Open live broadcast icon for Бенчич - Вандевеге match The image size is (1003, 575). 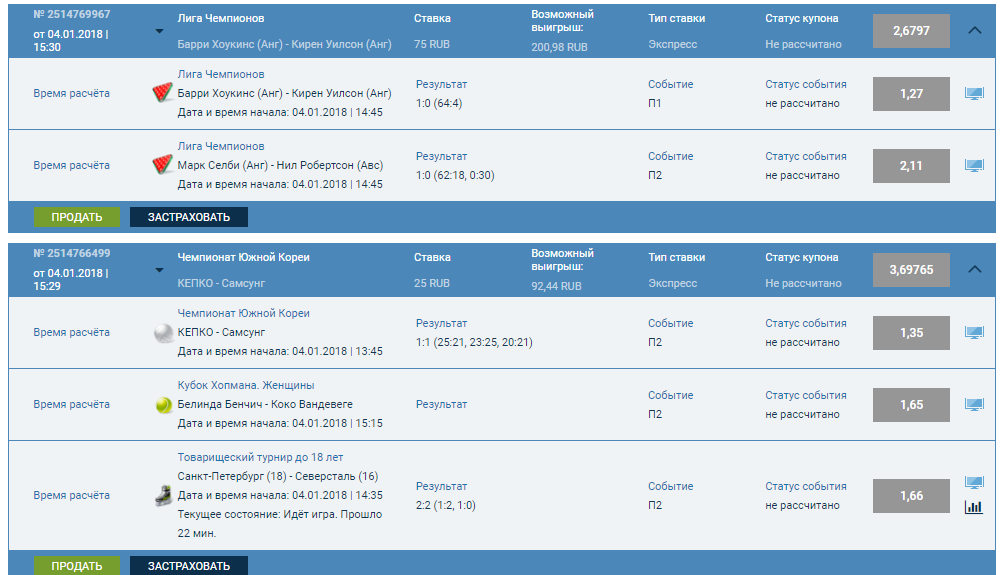click(x=974, y=405)
